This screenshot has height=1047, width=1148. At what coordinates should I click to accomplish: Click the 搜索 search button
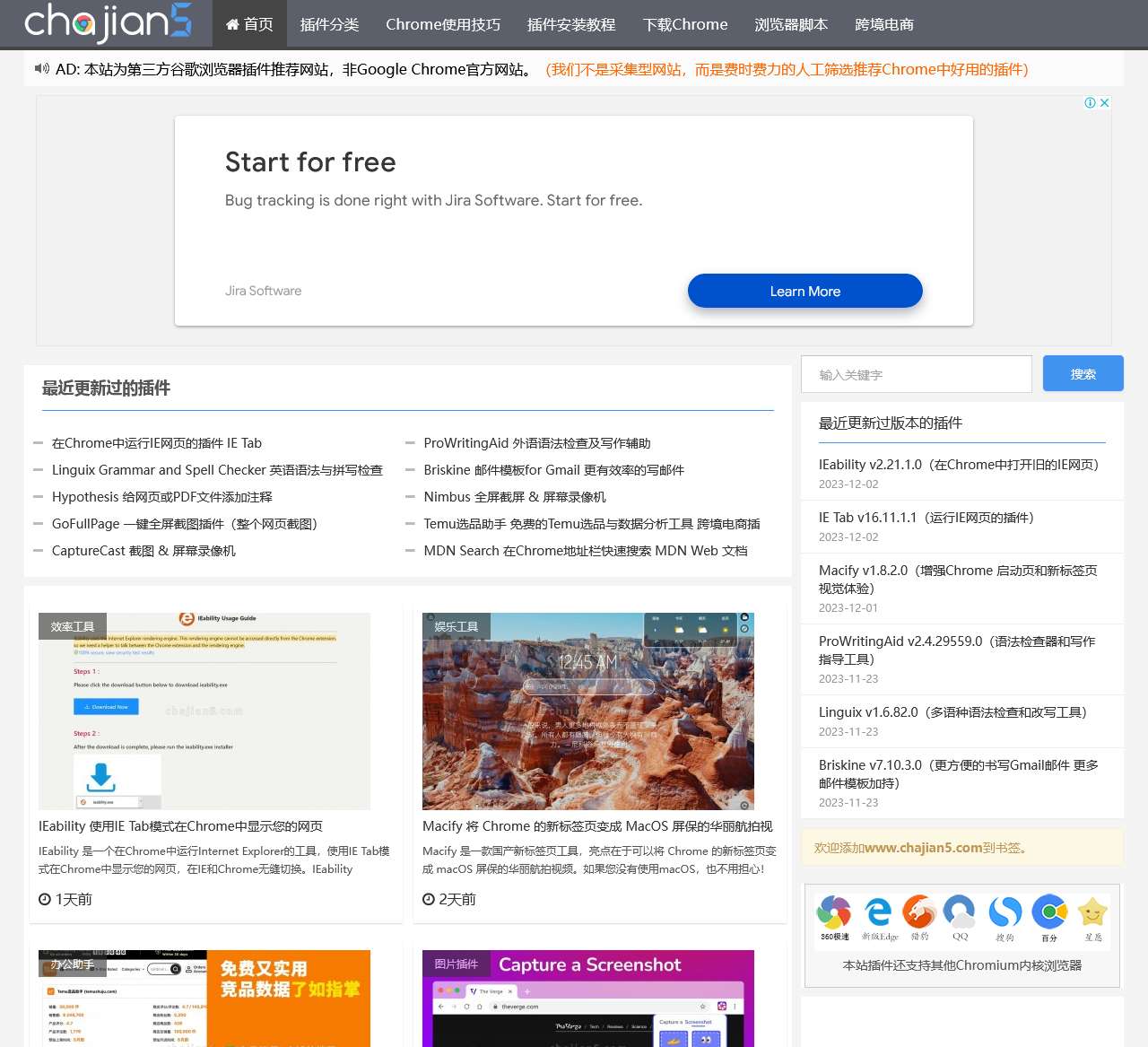pos(1083,373)
